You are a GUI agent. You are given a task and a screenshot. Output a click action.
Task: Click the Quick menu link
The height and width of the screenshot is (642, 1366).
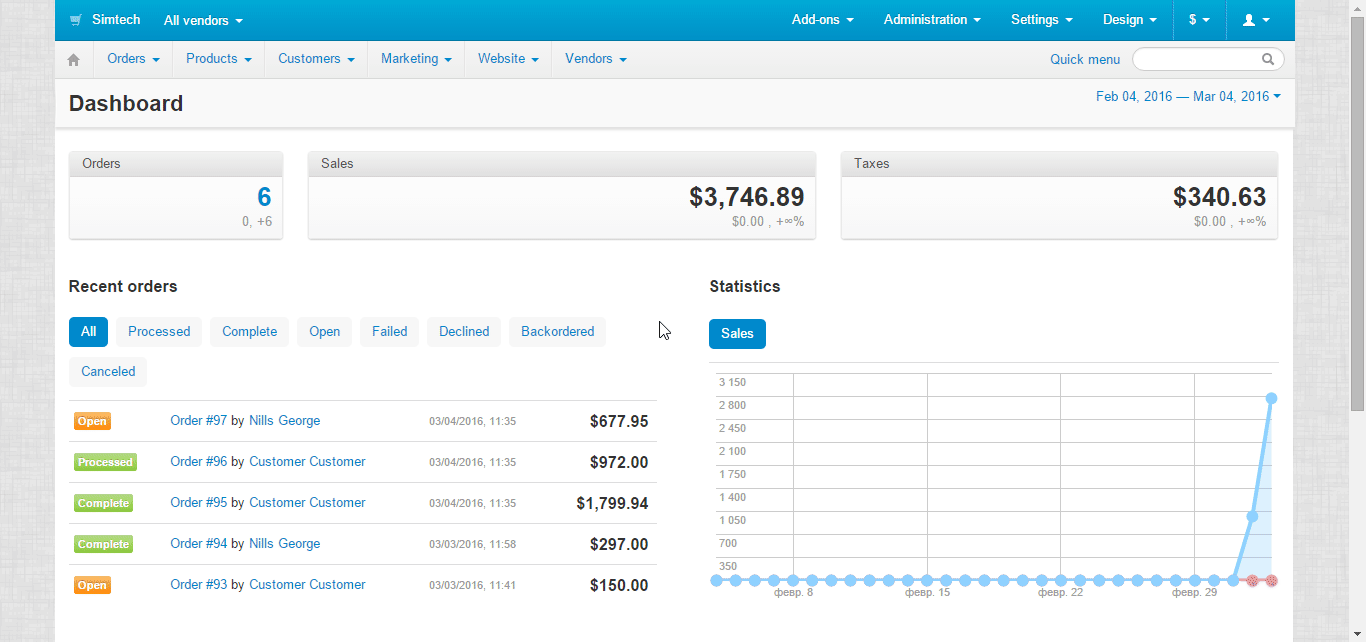coord(1085,60)
